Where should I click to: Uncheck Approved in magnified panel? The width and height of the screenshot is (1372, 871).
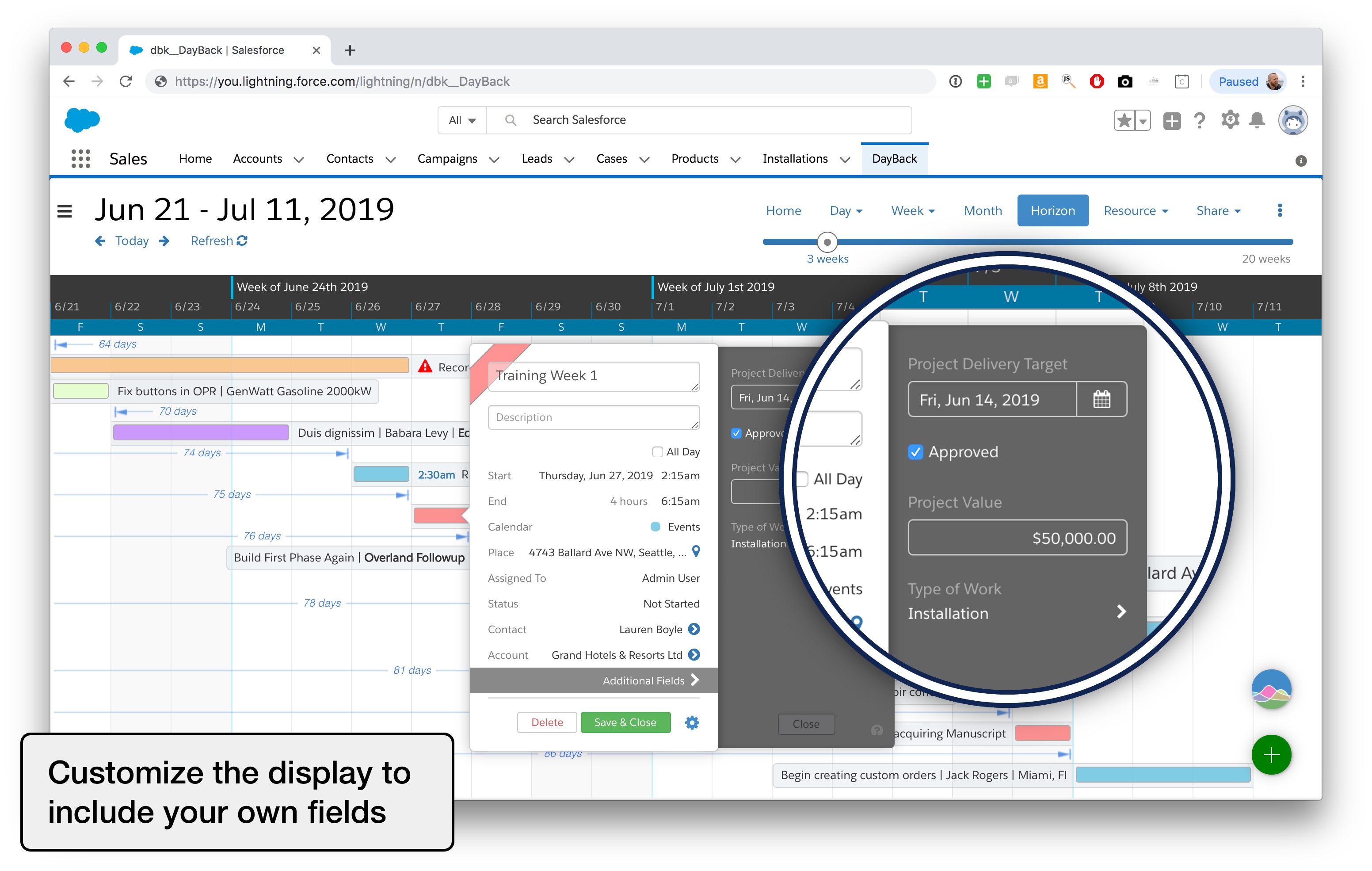[x=915, y=451]
